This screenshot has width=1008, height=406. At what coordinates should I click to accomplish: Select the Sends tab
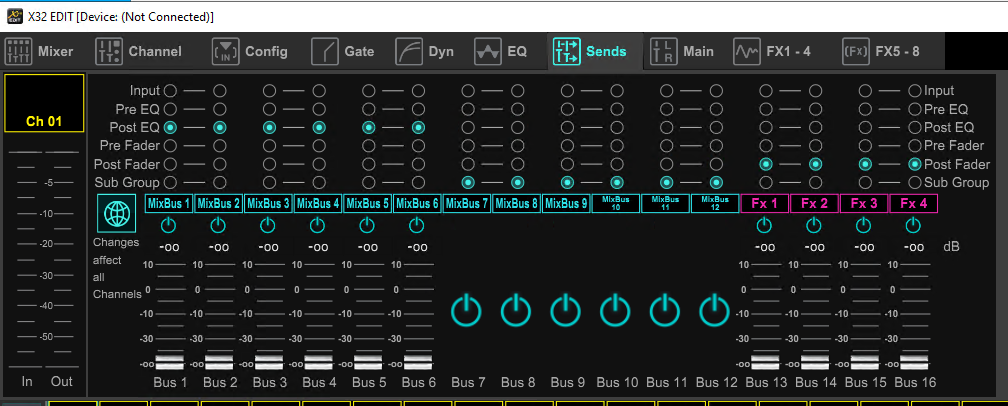(590, 51)
